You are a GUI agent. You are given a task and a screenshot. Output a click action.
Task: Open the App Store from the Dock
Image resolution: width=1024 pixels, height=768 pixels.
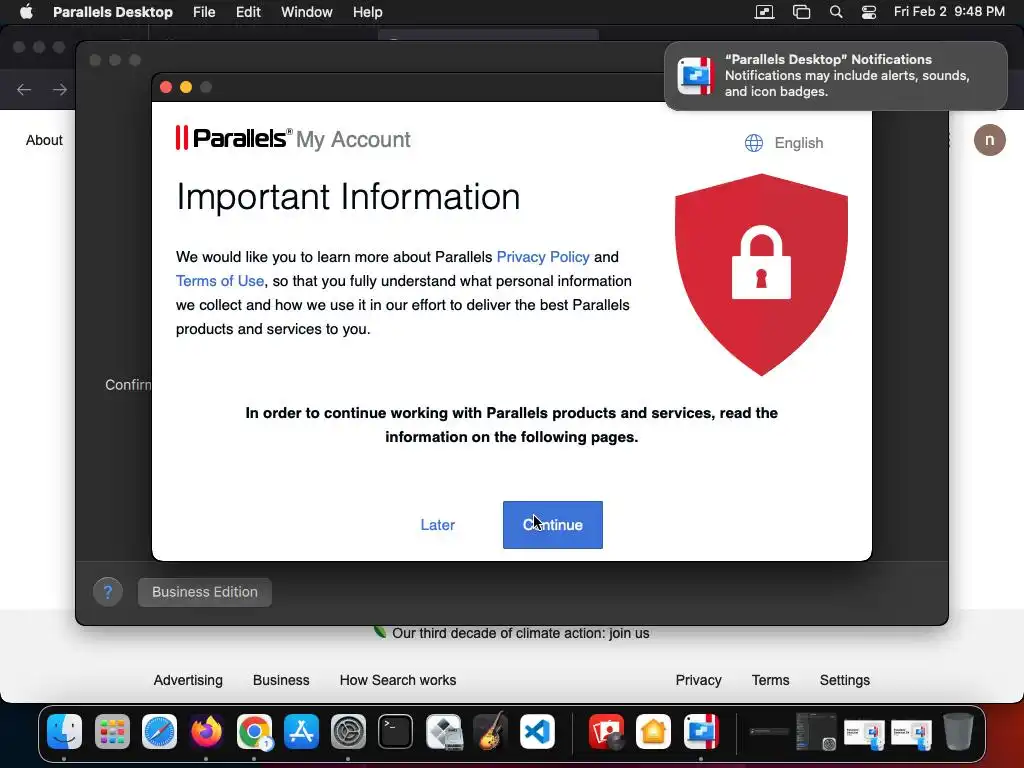tap(301, 731)
